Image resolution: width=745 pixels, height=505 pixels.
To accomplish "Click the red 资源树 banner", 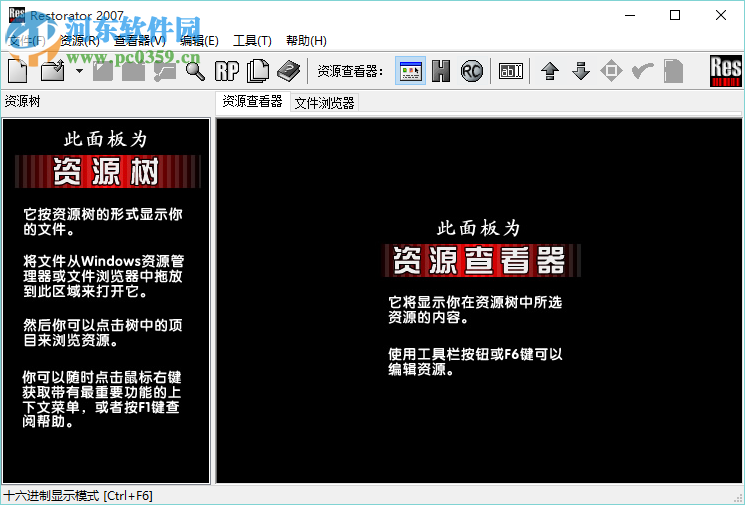I will 107,172.
